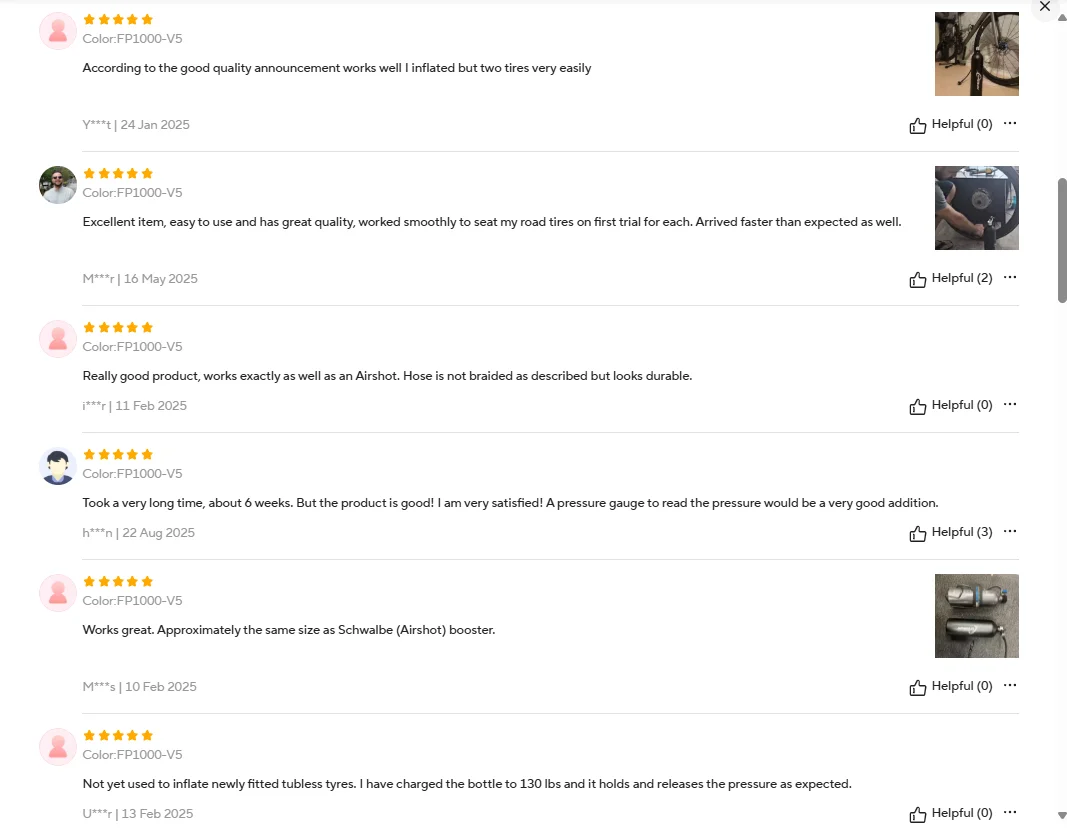This screenshot has width=1067, height=836.
Task: Click the vertical scrollbar thumb
Action: click(1062, 240)
